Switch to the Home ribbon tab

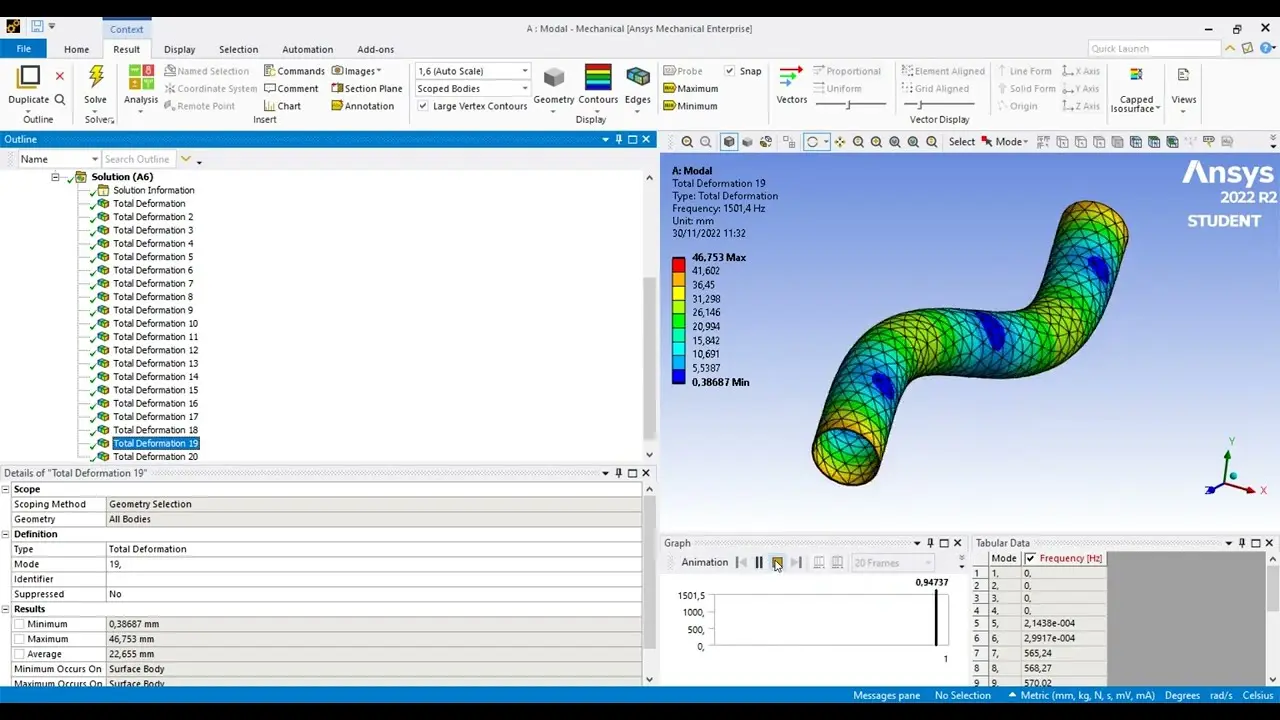coord(76,49)
